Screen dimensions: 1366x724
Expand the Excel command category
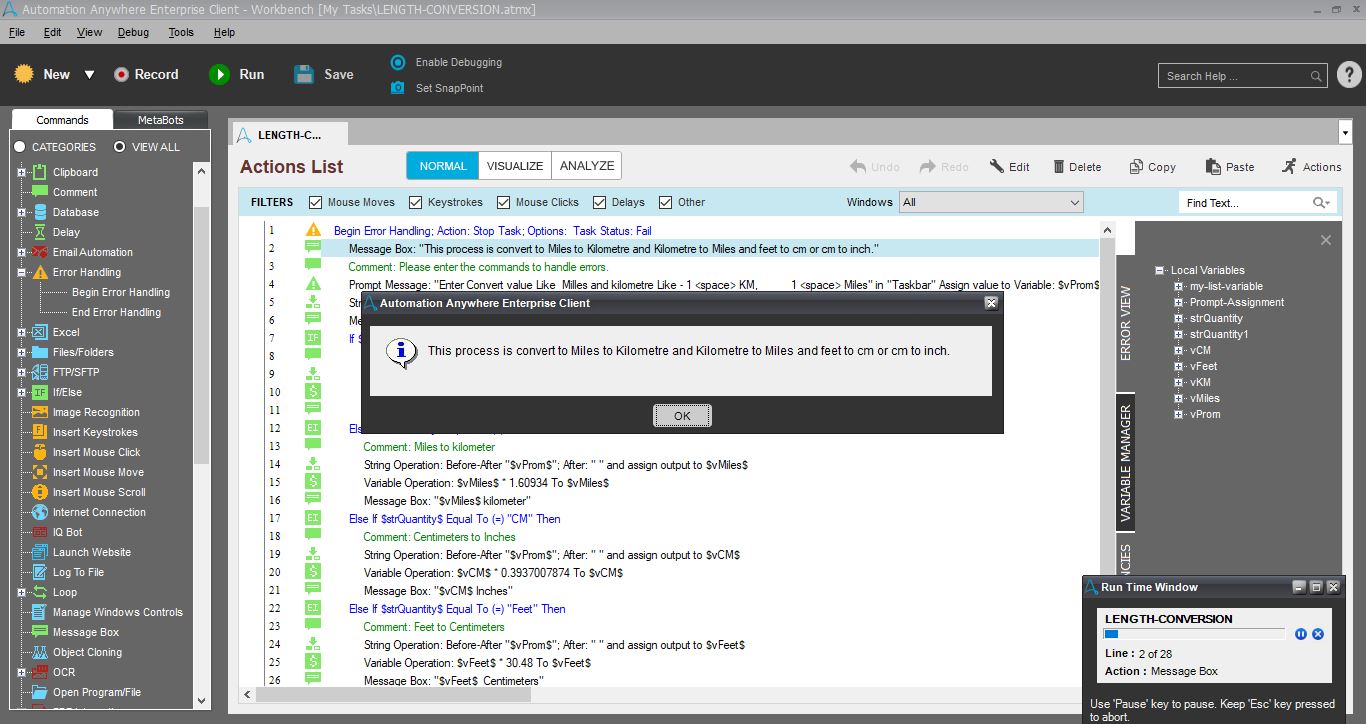22,332
